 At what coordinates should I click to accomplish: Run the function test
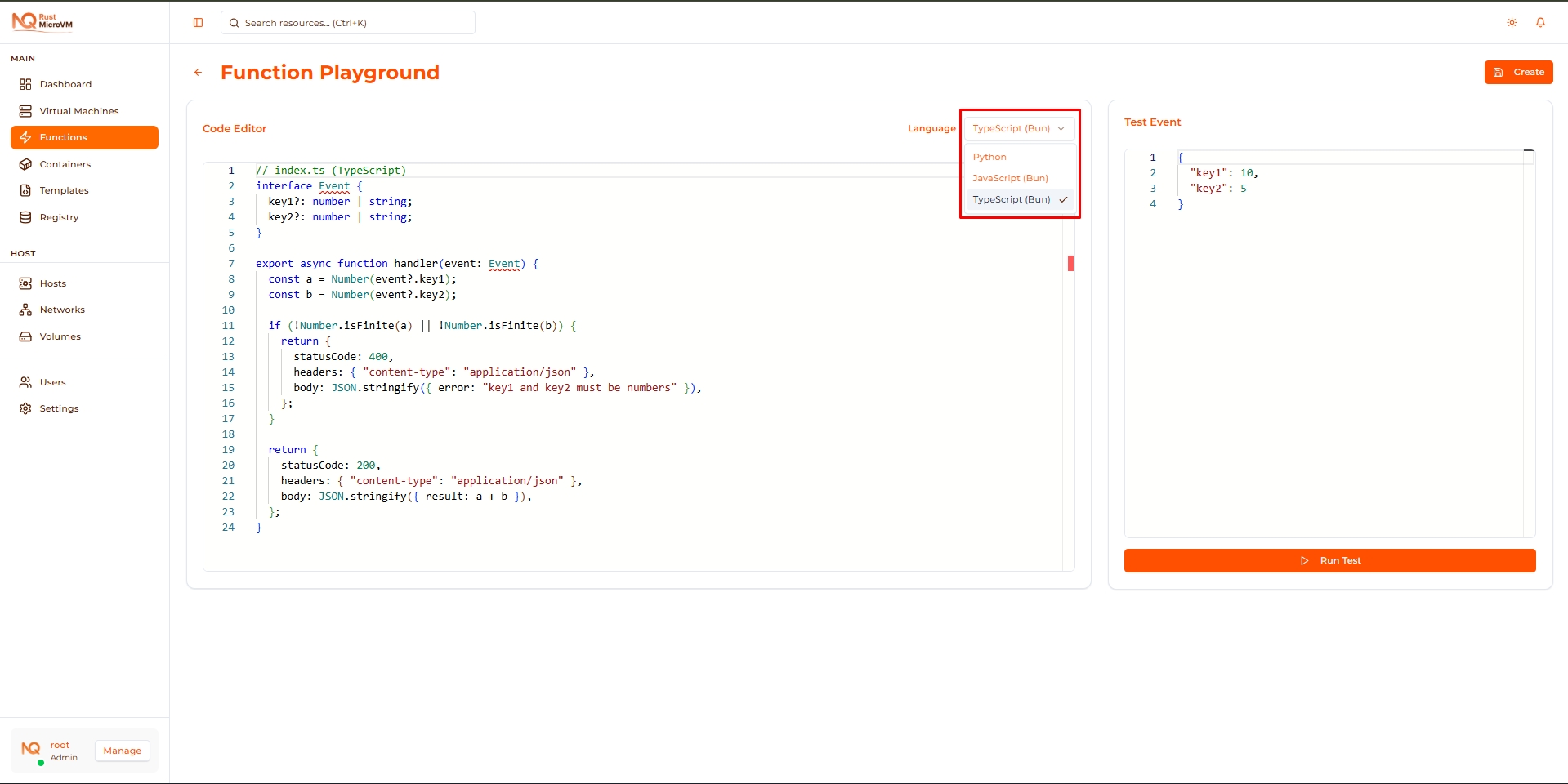1329,560
